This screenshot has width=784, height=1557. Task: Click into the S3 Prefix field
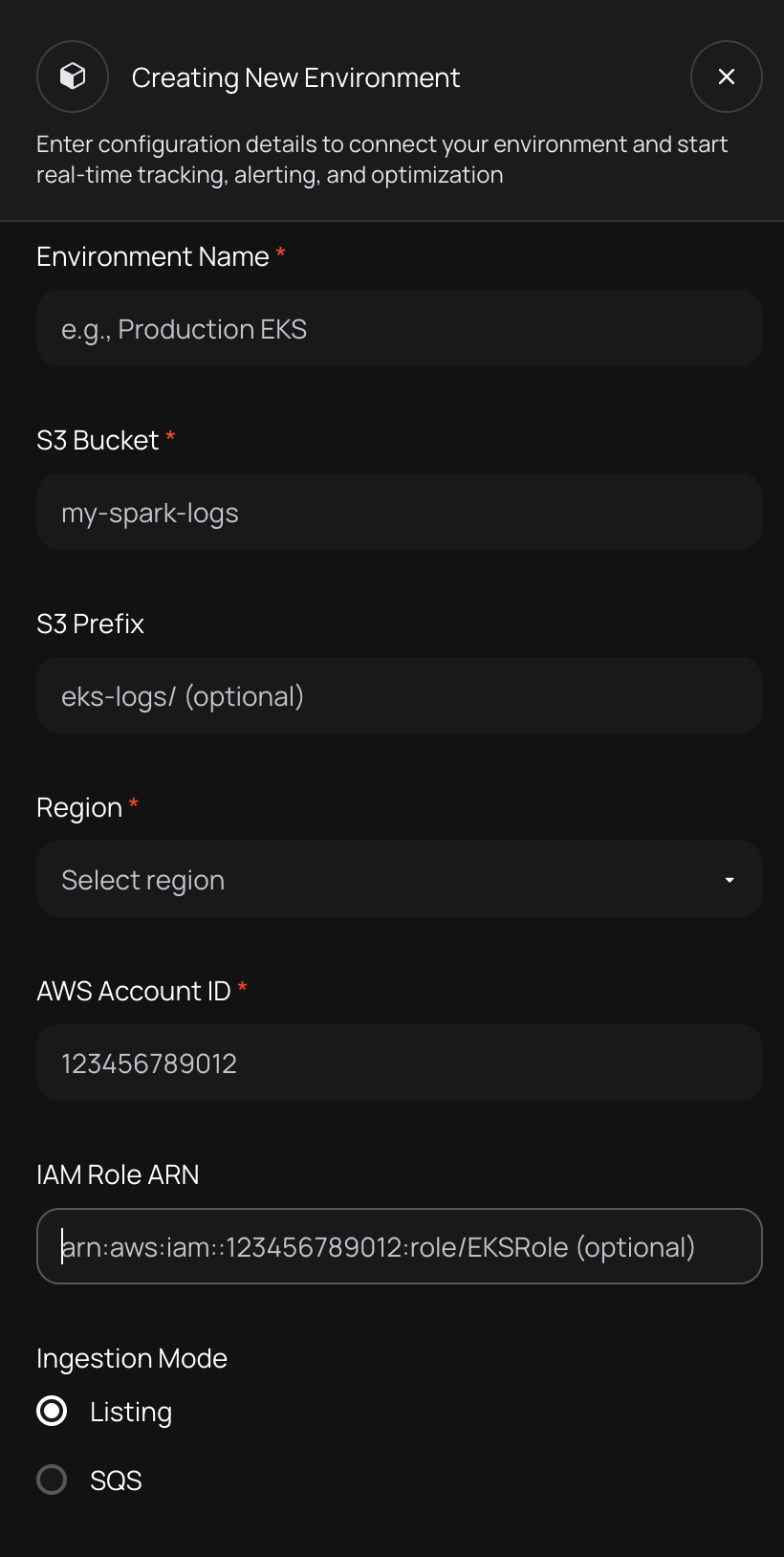click(x=399, y=695)
